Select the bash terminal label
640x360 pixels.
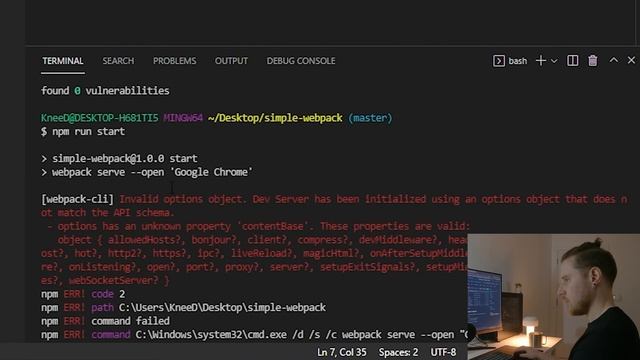click(x=518, y=61)
